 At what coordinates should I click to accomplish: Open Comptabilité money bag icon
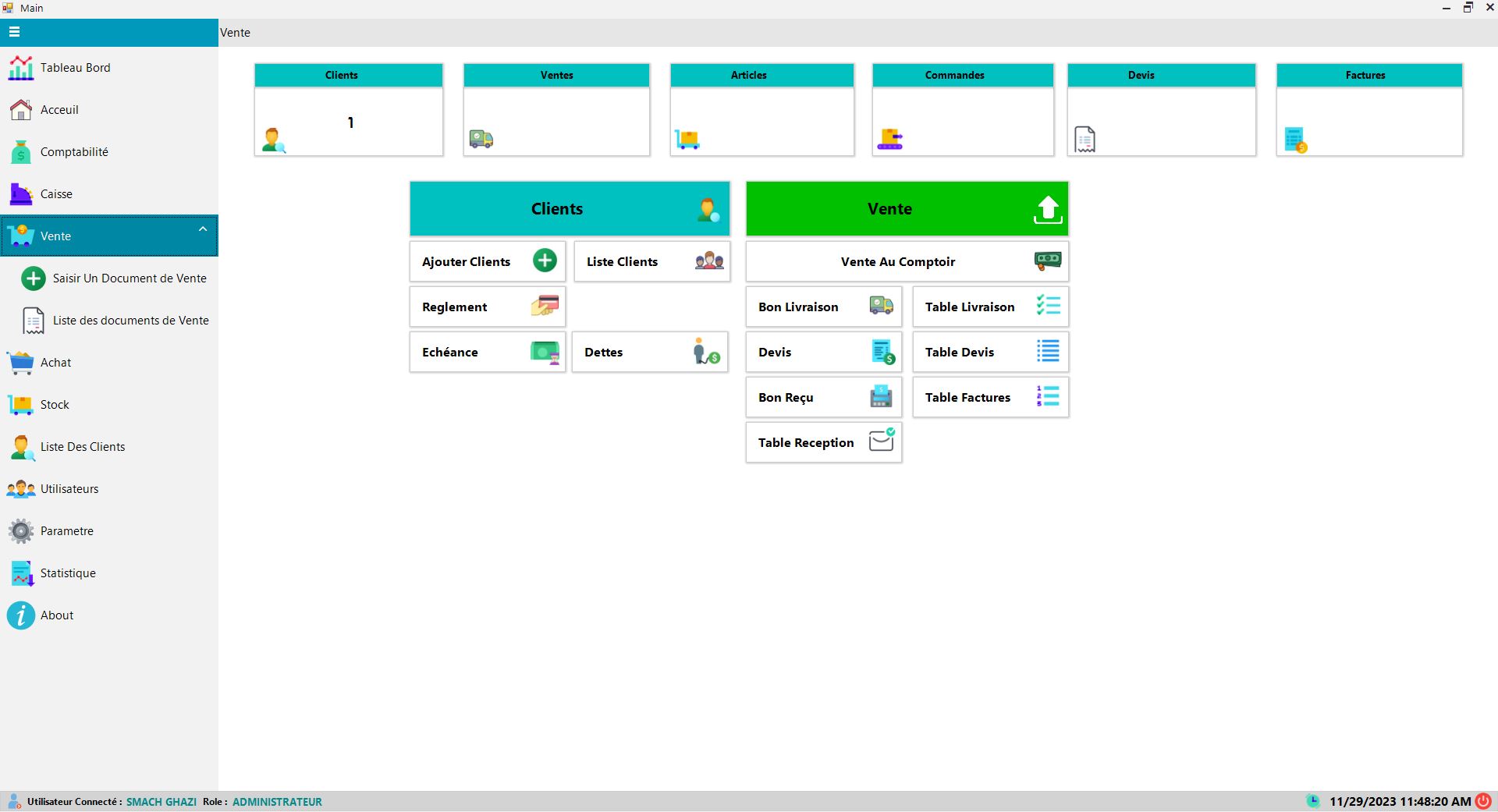pos(20,152)
